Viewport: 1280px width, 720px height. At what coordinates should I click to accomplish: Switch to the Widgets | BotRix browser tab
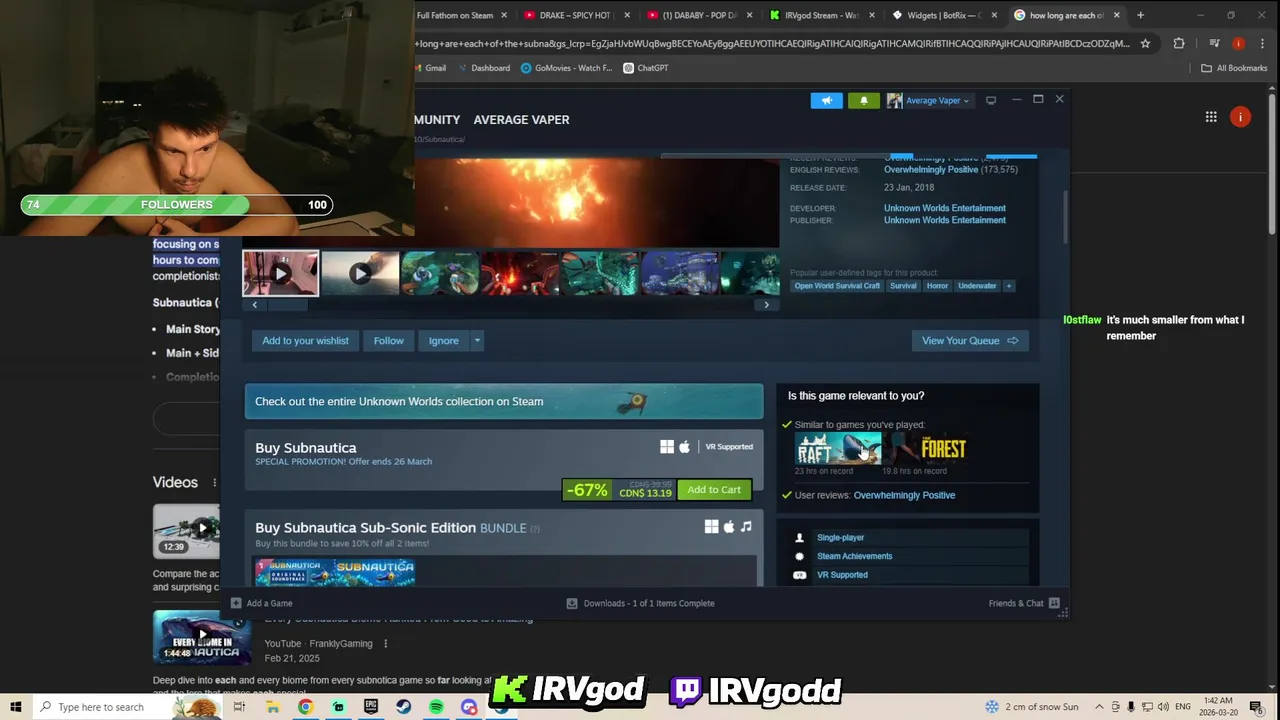pos(945,15)
